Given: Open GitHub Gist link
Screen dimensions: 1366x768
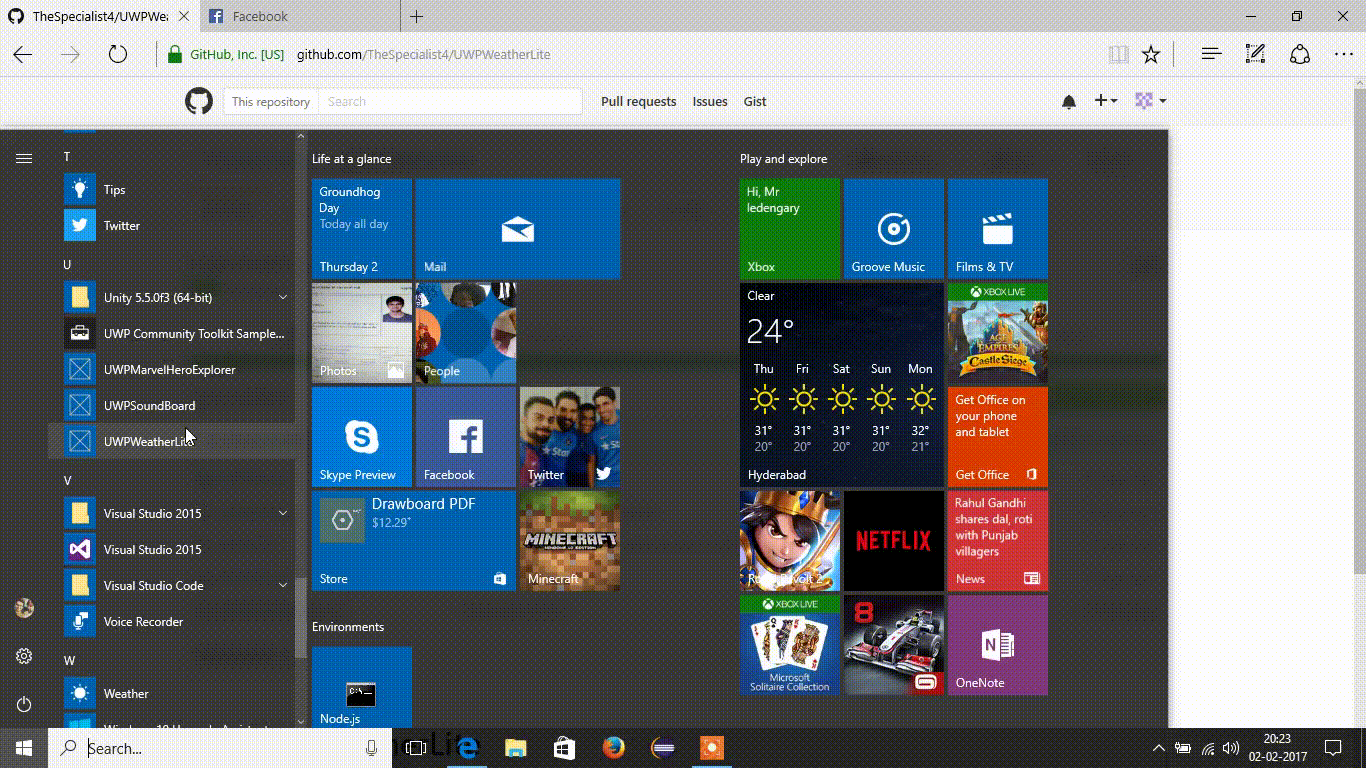Looking at the screenshot, I should pyautogui.click(x=755, y=101).
